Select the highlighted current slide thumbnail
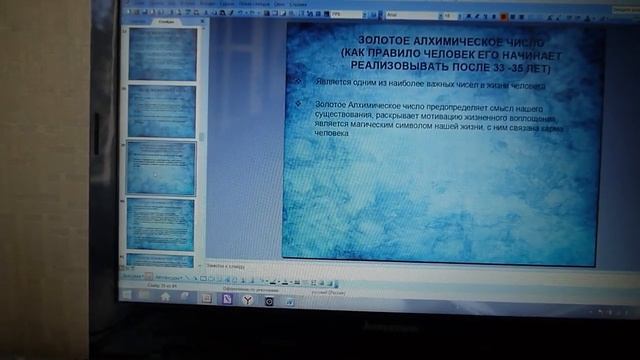 (x=161, y=168)
